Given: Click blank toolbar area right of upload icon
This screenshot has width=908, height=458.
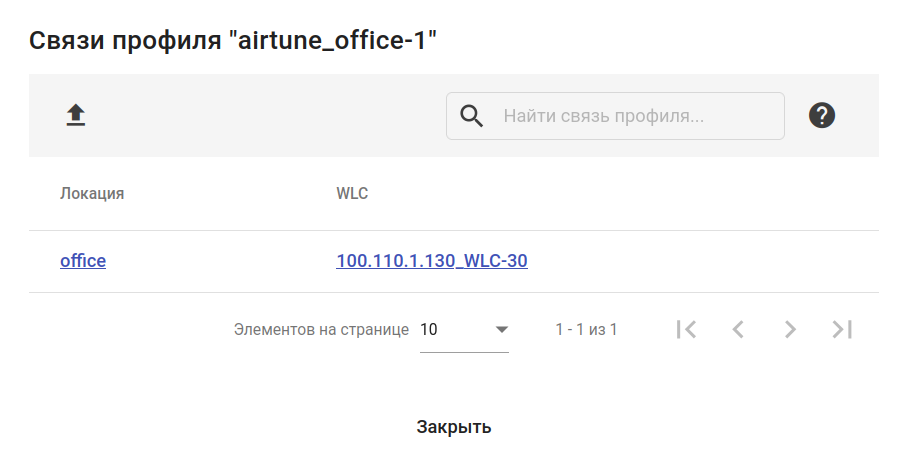Looking at the screenshot, I should (x=260, y=116).
